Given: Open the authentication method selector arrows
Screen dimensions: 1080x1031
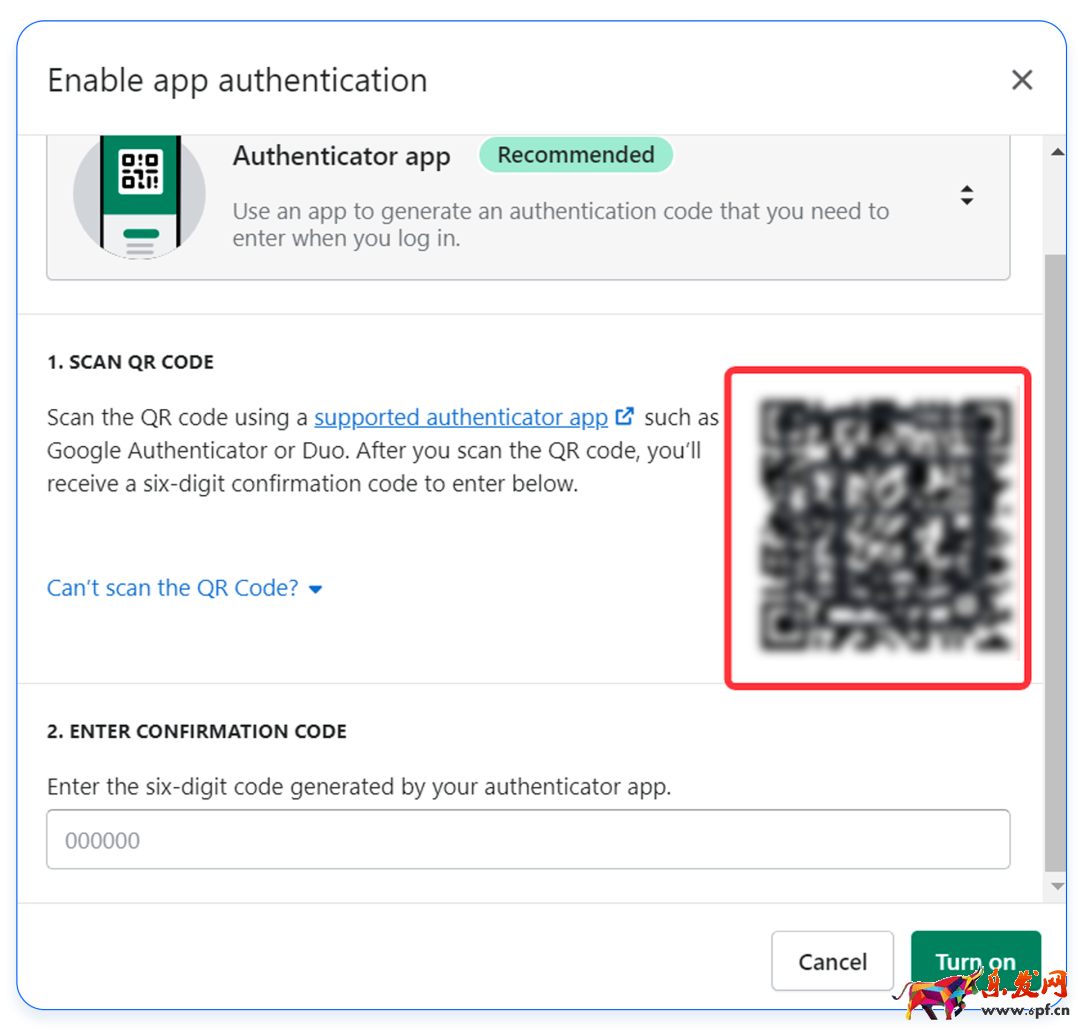Looking at the screenshot, I should (x=967, y=196).
